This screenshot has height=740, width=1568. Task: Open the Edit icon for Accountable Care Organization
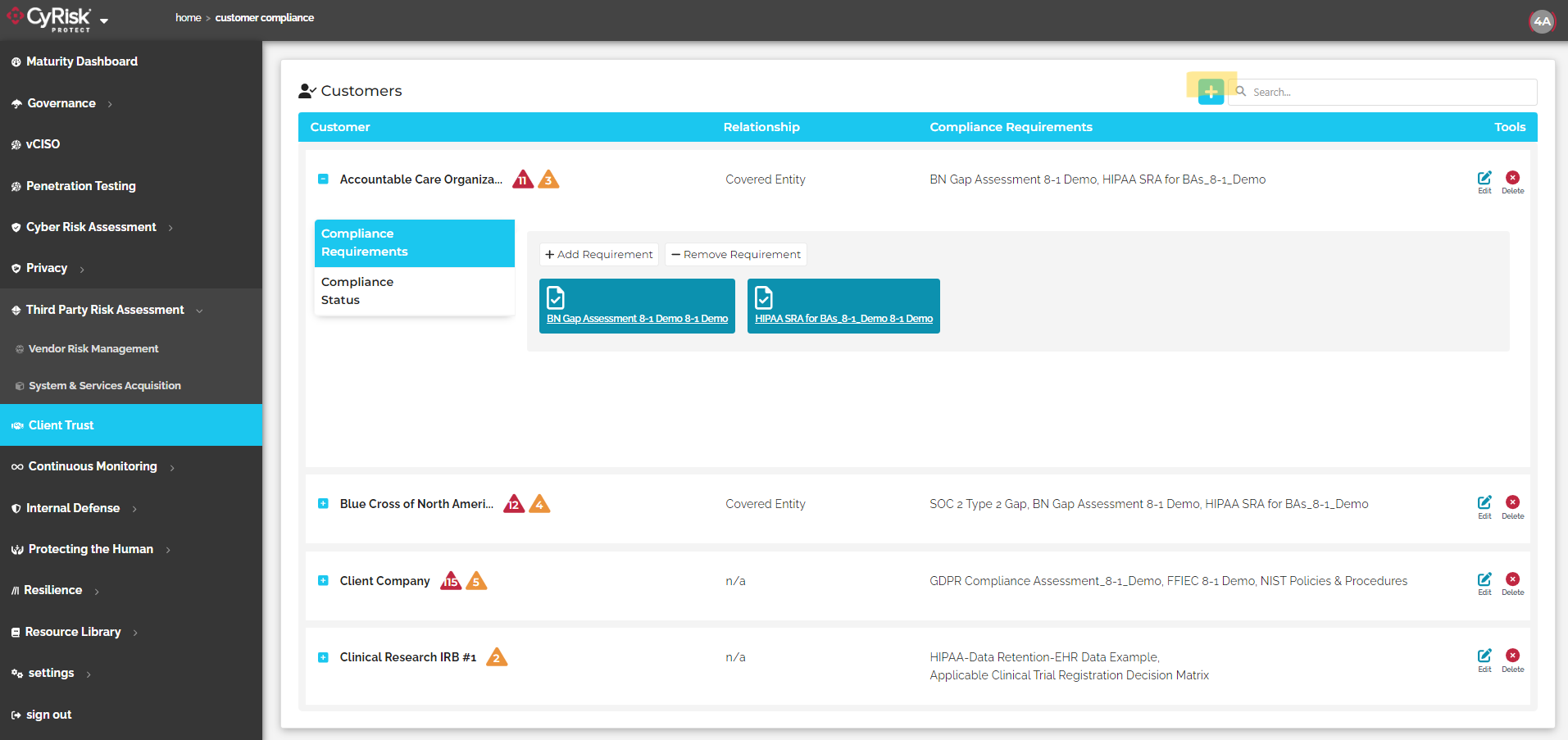tap(1484, 179)
